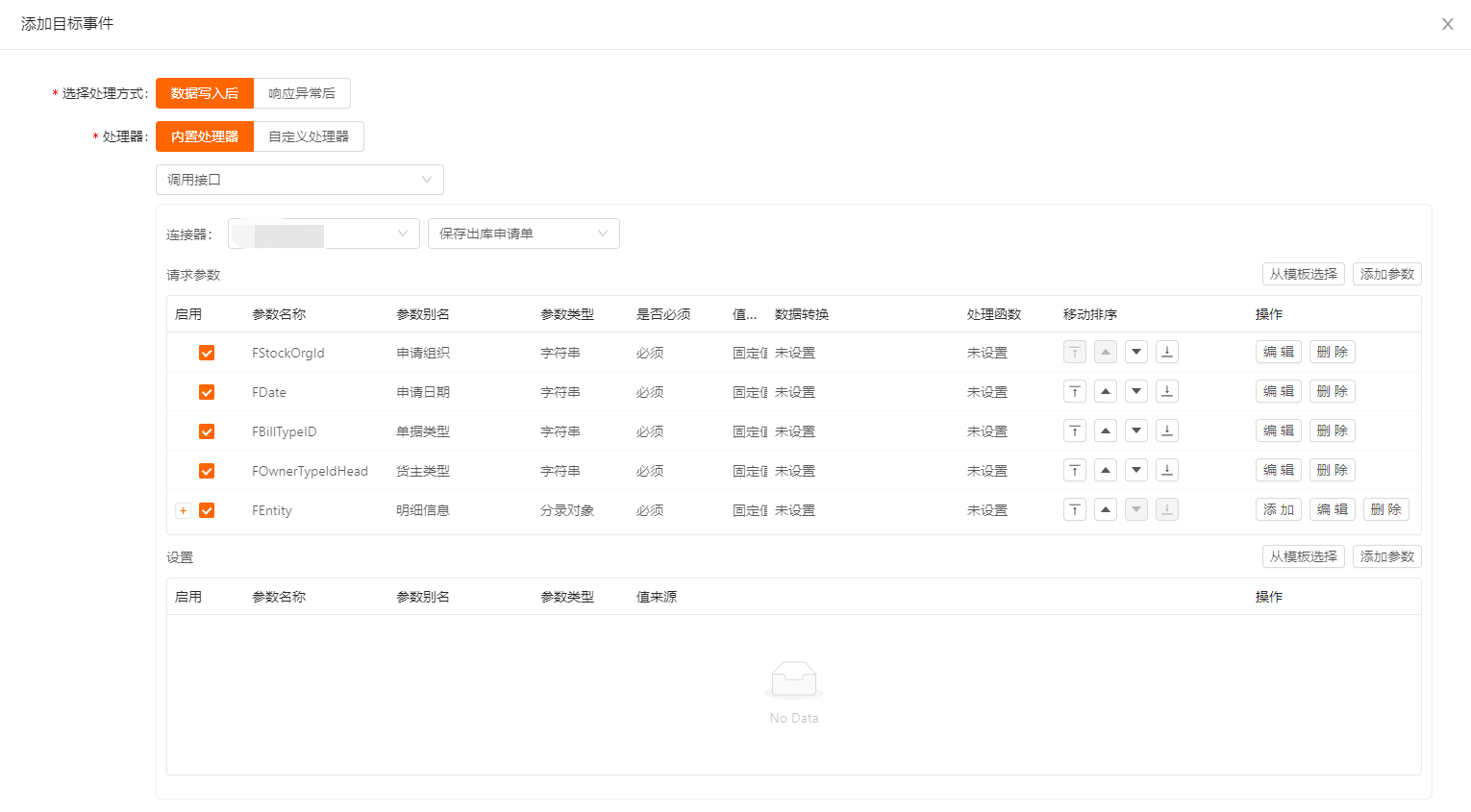1471x812 pixels.
Task: Open the 调用接口 dropdown
Action: 299,180
